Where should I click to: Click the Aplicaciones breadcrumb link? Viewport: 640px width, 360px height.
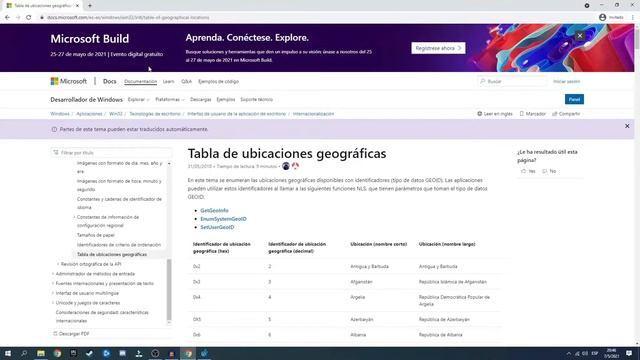coord(89,114)
